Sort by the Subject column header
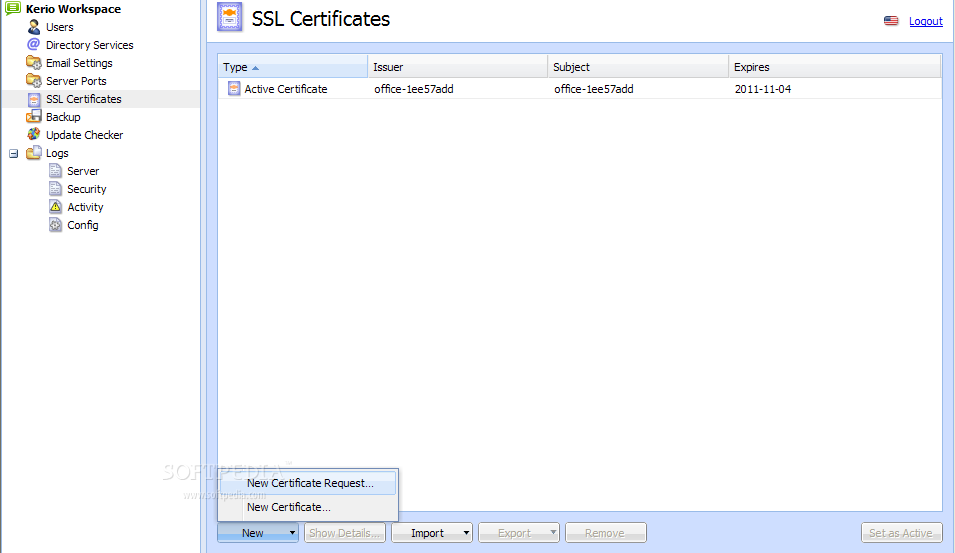This screenshot has height=553, width=955. tap(638, 67)
